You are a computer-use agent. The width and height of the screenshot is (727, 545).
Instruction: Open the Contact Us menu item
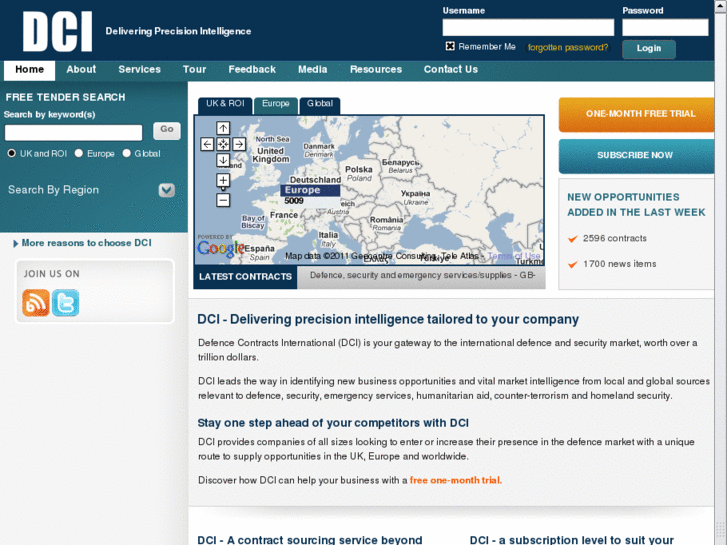pos(451,70)
